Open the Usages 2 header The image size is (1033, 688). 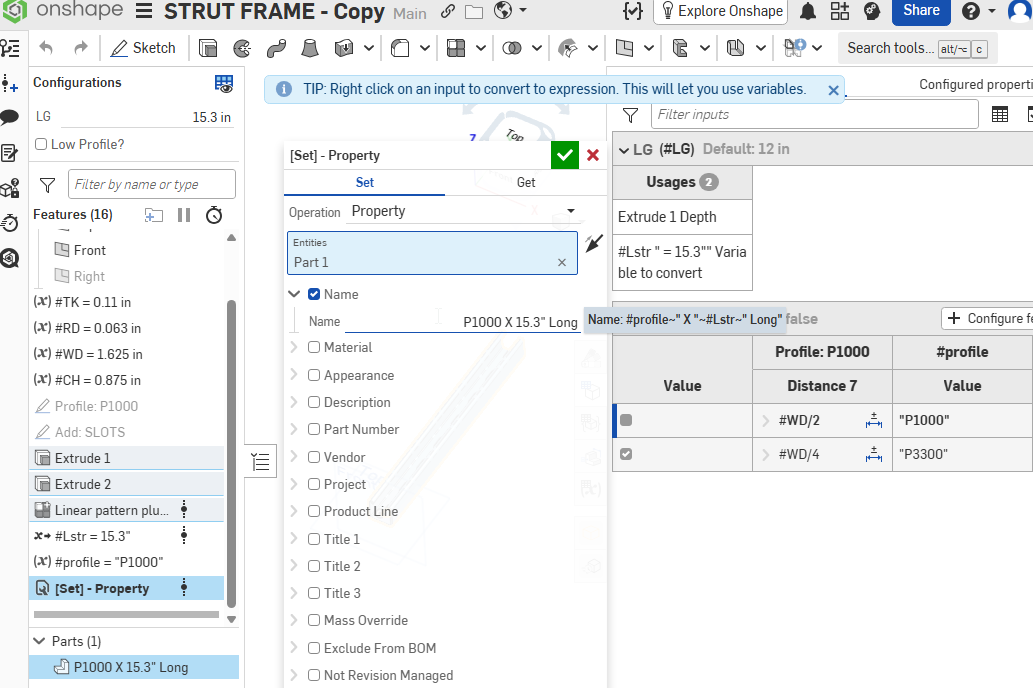[683, 182]
